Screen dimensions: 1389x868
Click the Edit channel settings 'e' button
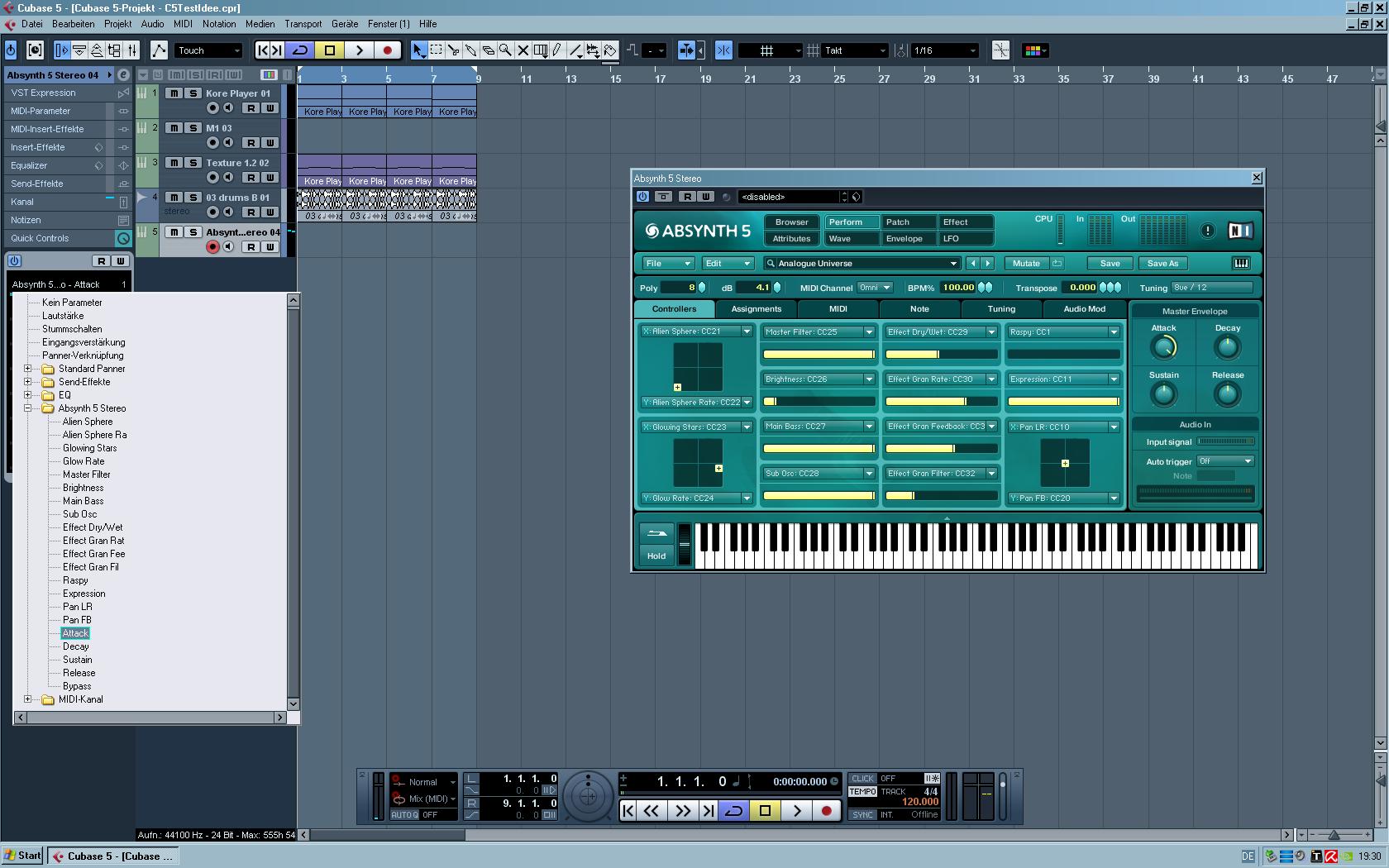click(123, 75)
